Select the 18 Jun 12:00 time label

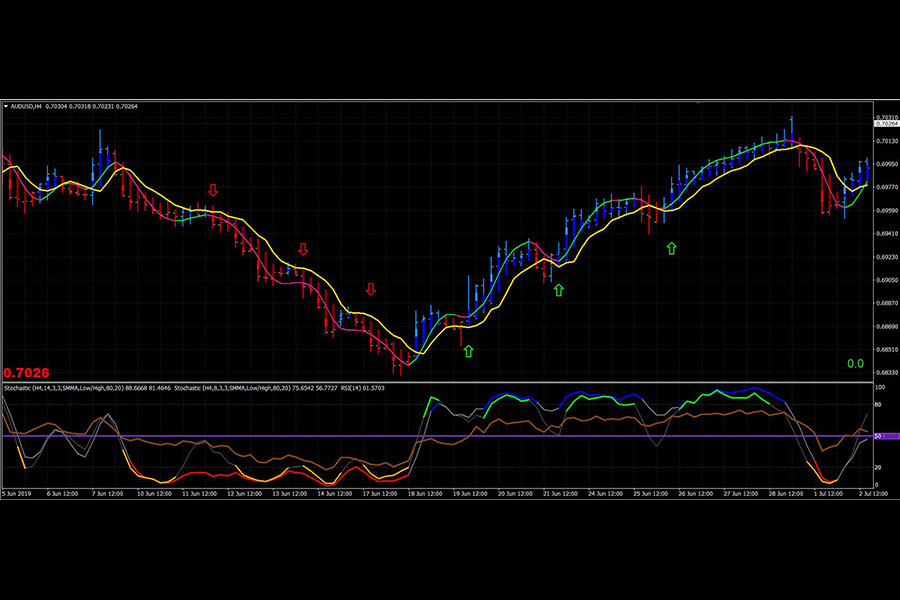coord(425,493)
